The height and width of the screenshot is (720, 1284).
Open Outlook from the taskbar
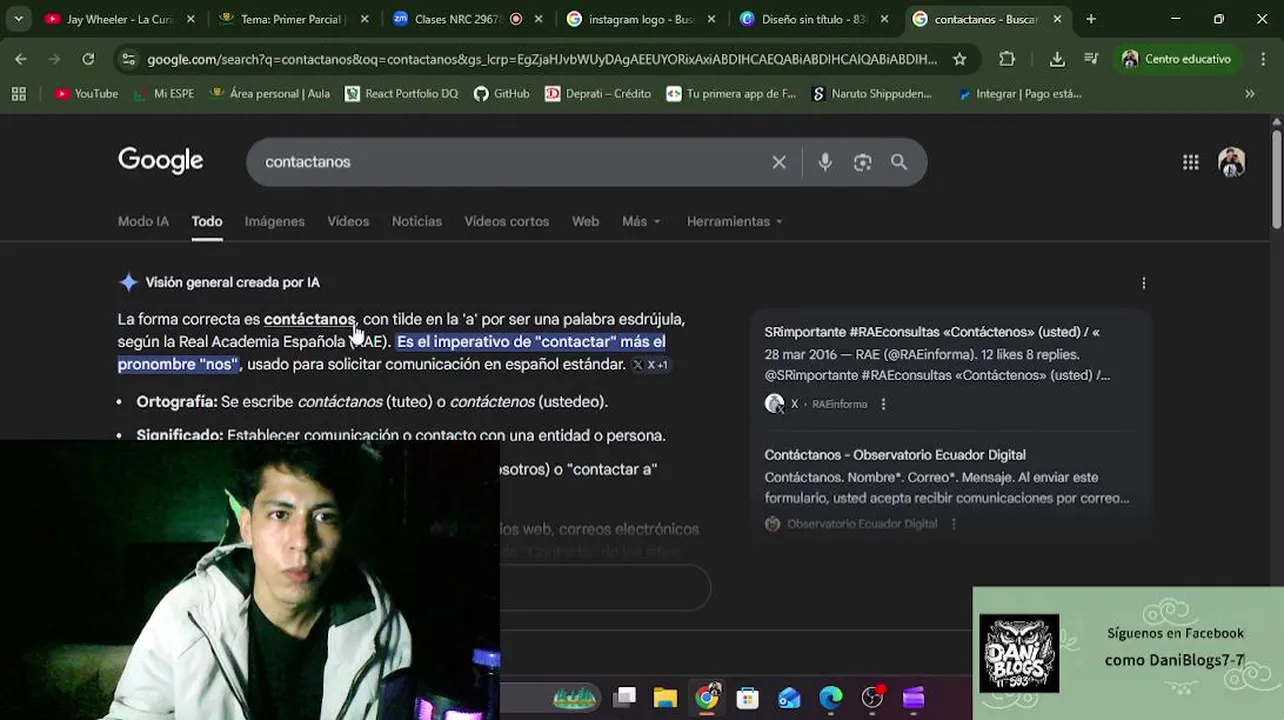click(789, 698)
